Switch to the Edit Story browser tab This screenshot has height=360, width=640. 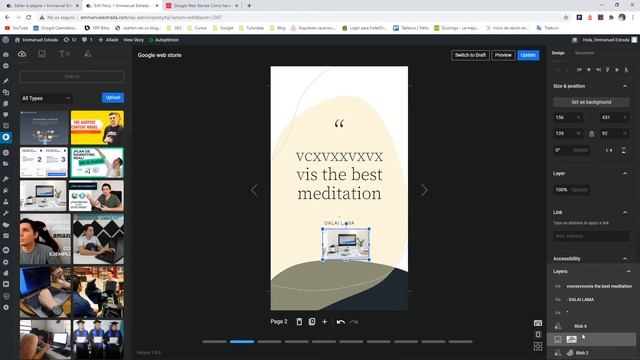(x=122, y=6)
